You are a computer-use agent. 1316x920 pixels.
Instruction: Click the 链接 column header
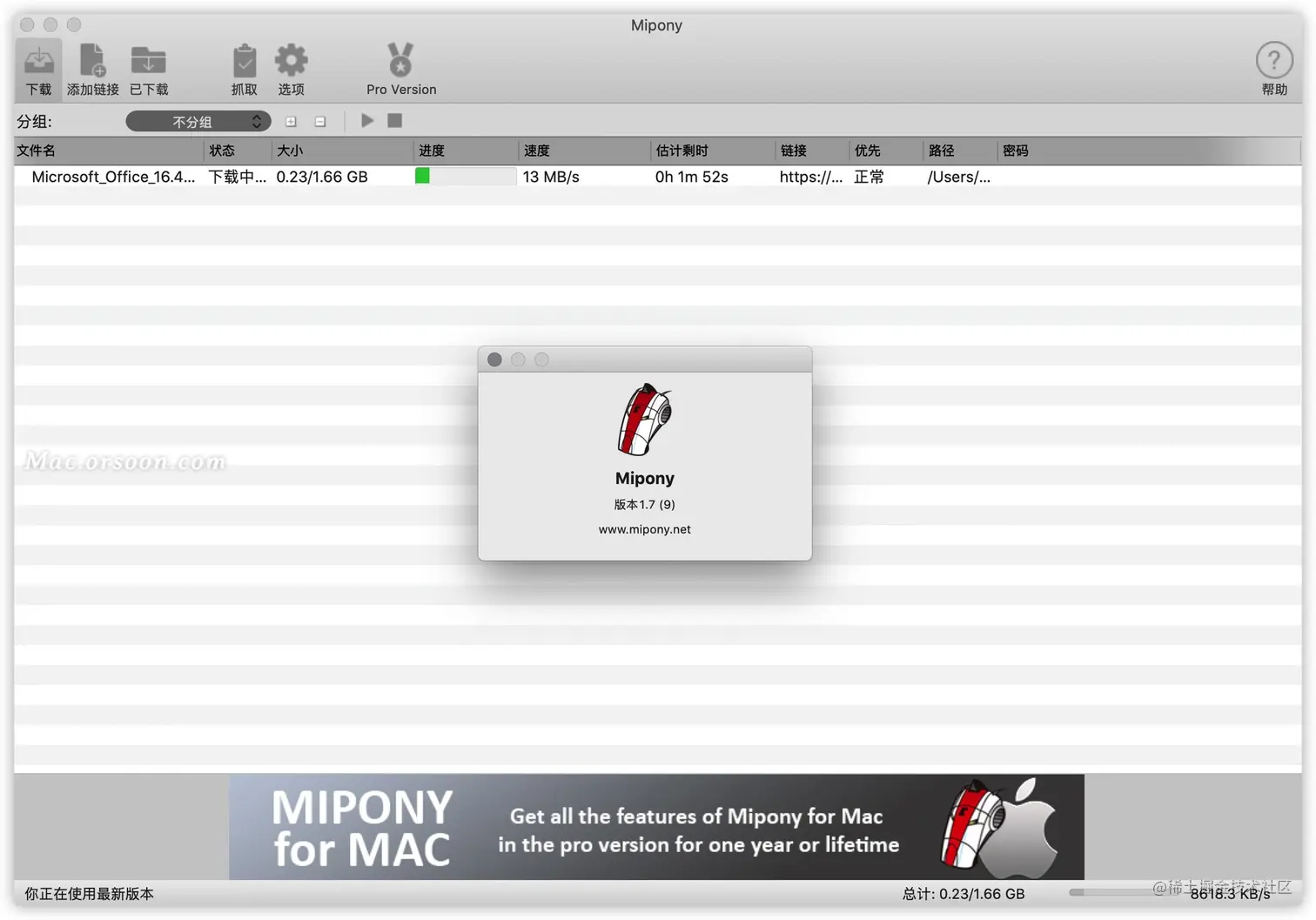point(812,151)
